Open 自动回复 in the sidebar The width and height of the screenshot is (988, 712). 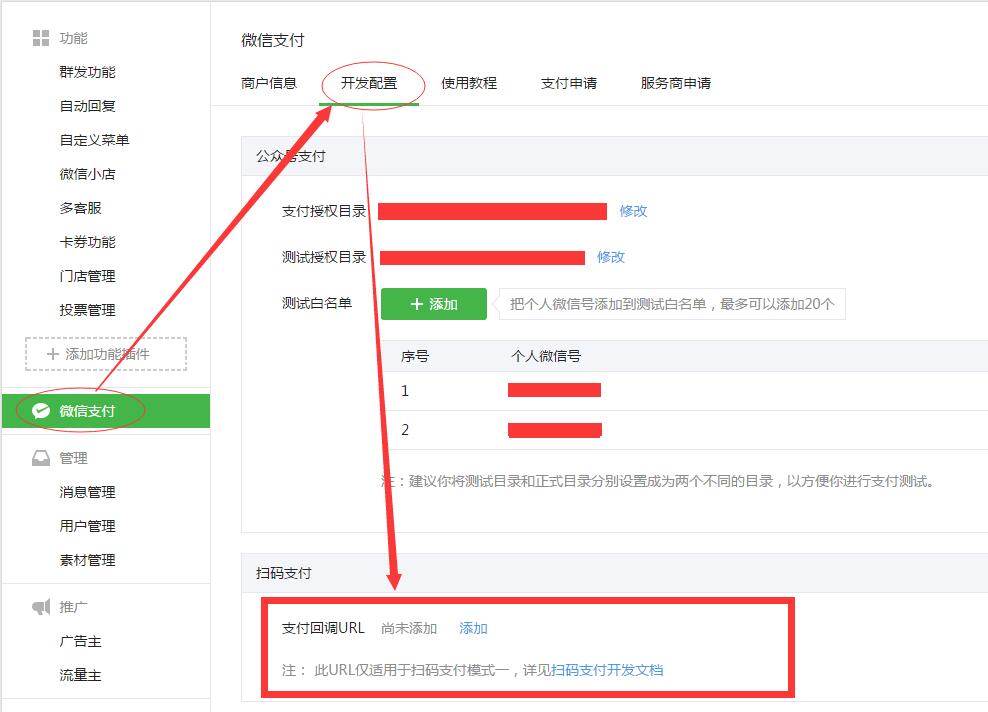point(88,106)
